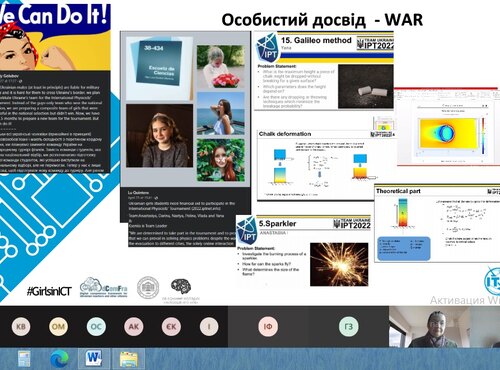Click the IPT logo beside Galileo method
The image size is (500, 370).
267,48
